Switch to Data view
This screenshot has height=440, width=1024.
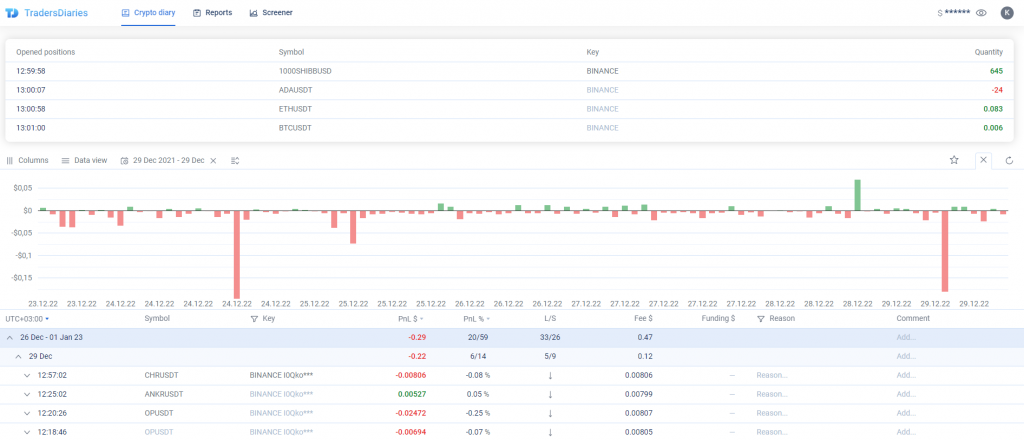(84, 160)
